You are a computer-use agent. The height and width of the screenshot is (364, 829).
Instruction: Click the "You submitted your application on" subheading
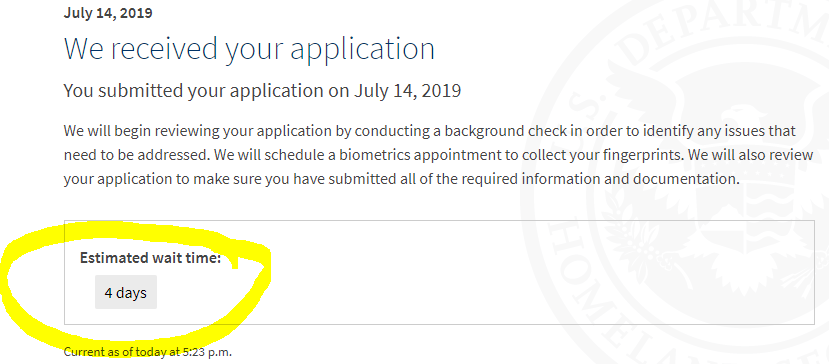coord(207,91)
